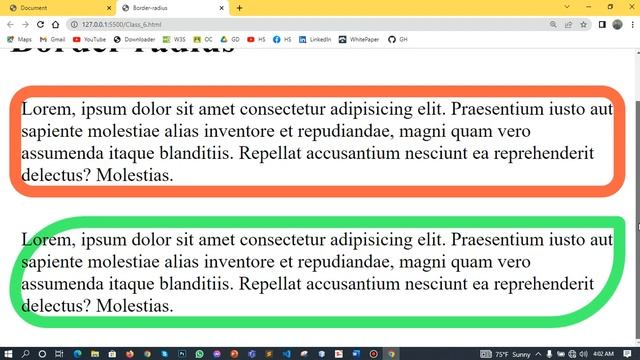Open network globe tray icon
The width and height of the screenshot is (640, 360).
click(x=572, y=354)
